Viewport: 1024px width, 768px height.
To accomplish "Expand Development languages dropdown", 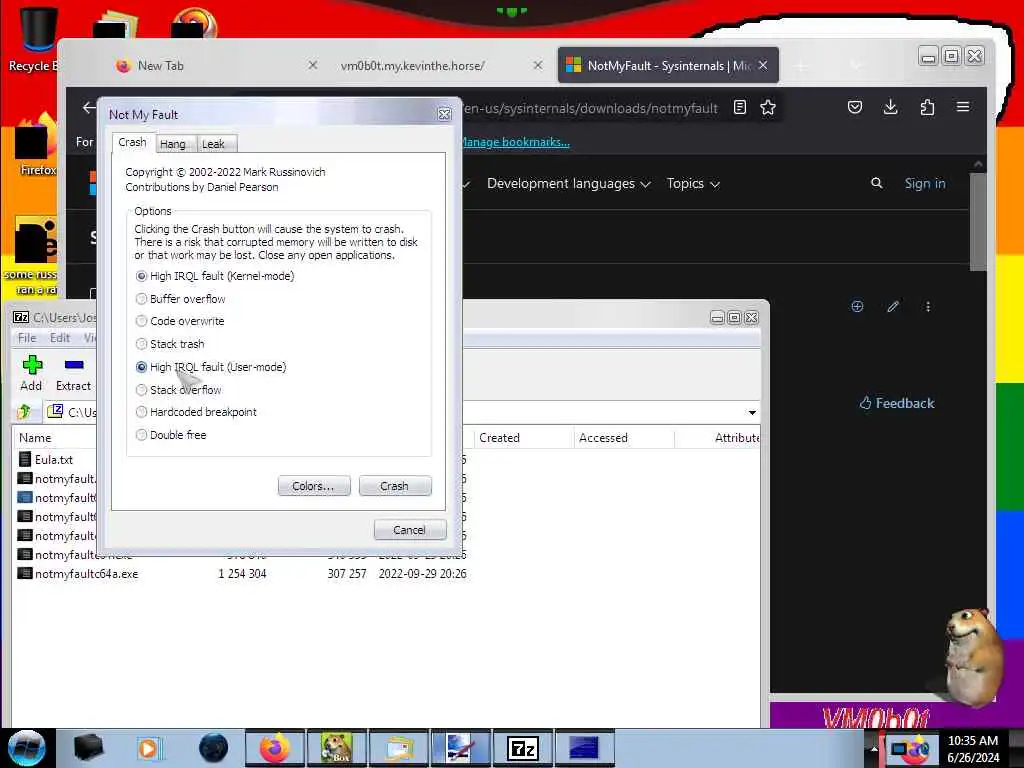I will 569,184.
